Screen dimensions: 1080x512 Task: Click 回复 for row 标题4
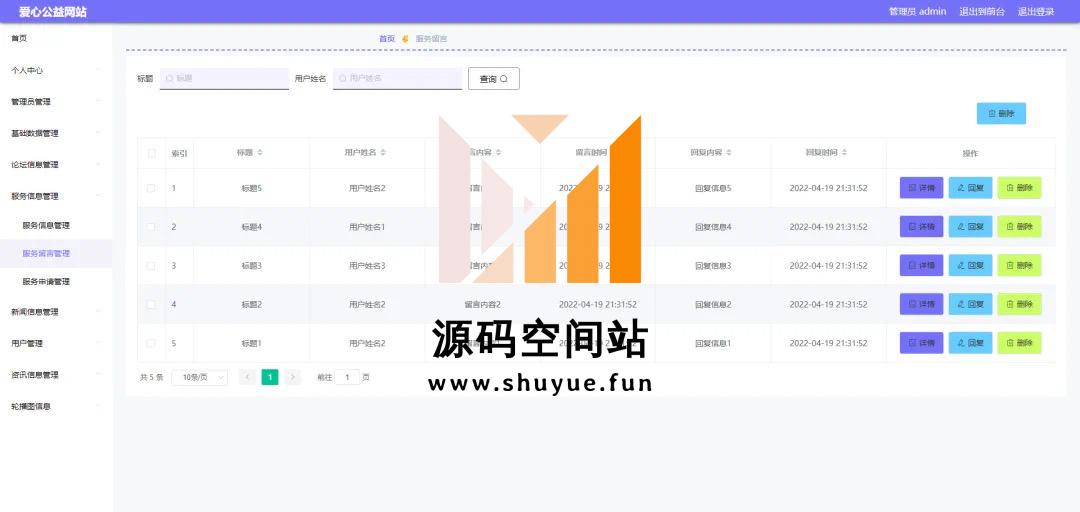pyautogui.click(x=970, y=226)
